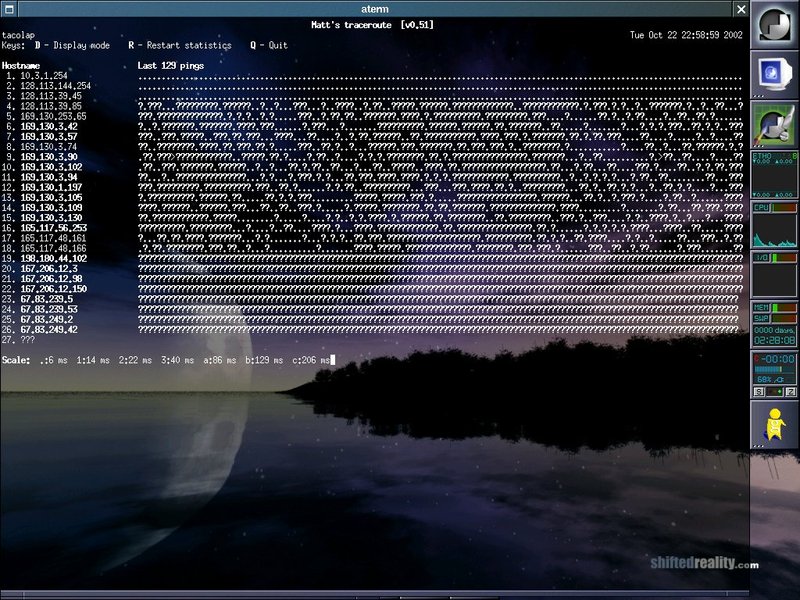The width and height of the screenshot is (800, 600).
Task: Select hop 7 address 169.130.3.57
Action: [49, 137]
